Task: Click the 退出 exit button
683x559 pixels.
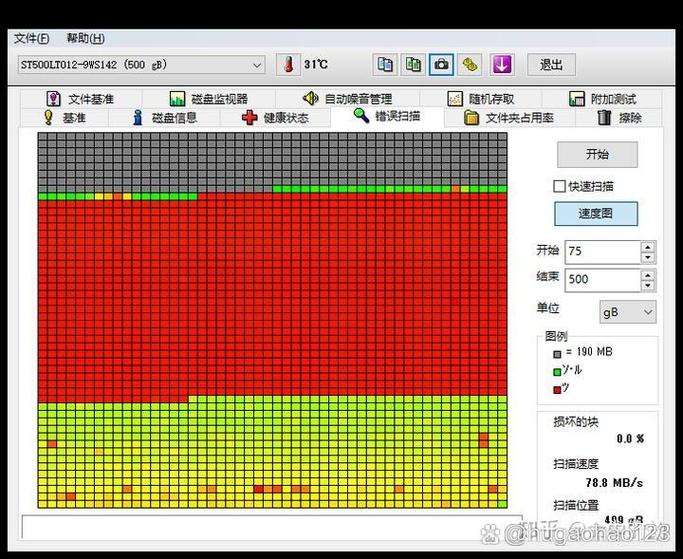Action: point(551,65)
